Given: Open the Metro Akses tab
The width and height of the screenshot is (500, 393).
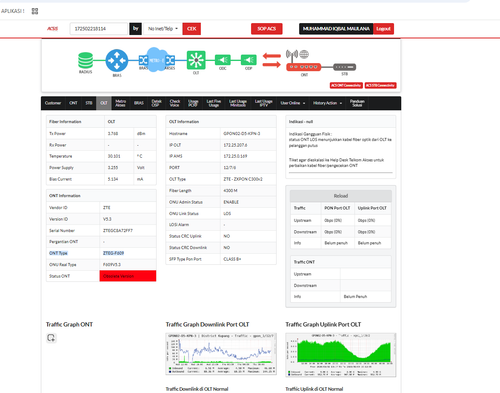Looking at the screenshot, I should pyautogui.click(x=120, y=103).
